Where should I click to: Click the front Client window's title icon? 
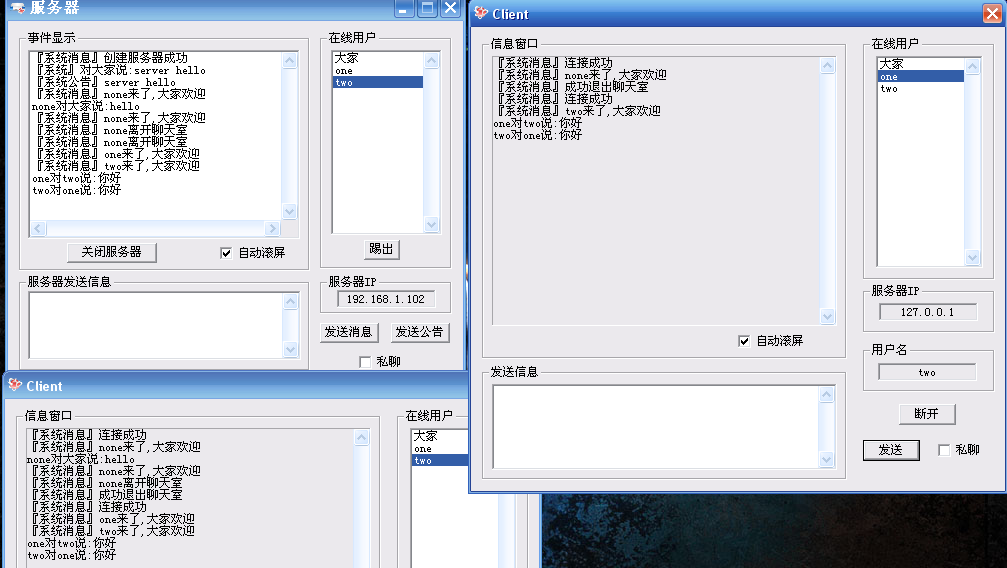(x=481, y=14)
